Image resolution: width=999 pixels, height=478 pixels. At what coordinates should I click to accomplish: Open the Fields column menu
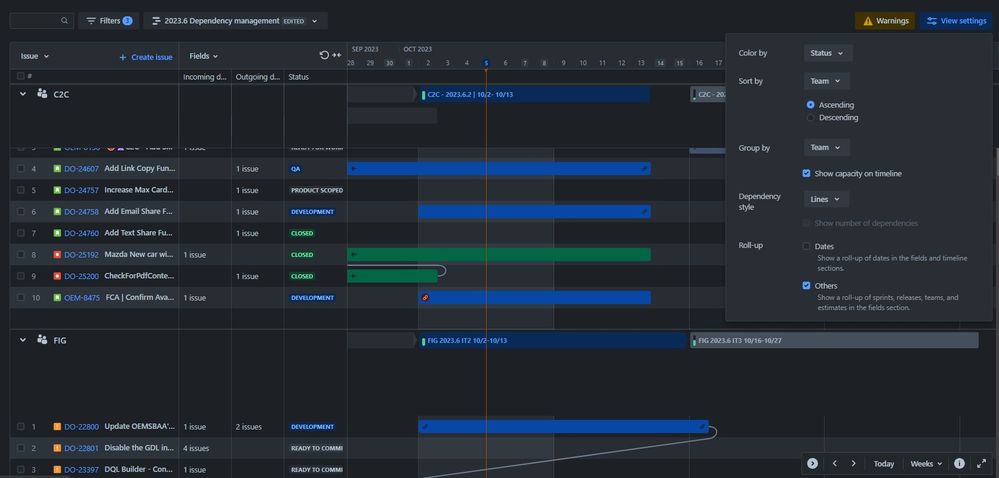click(204, 56)
